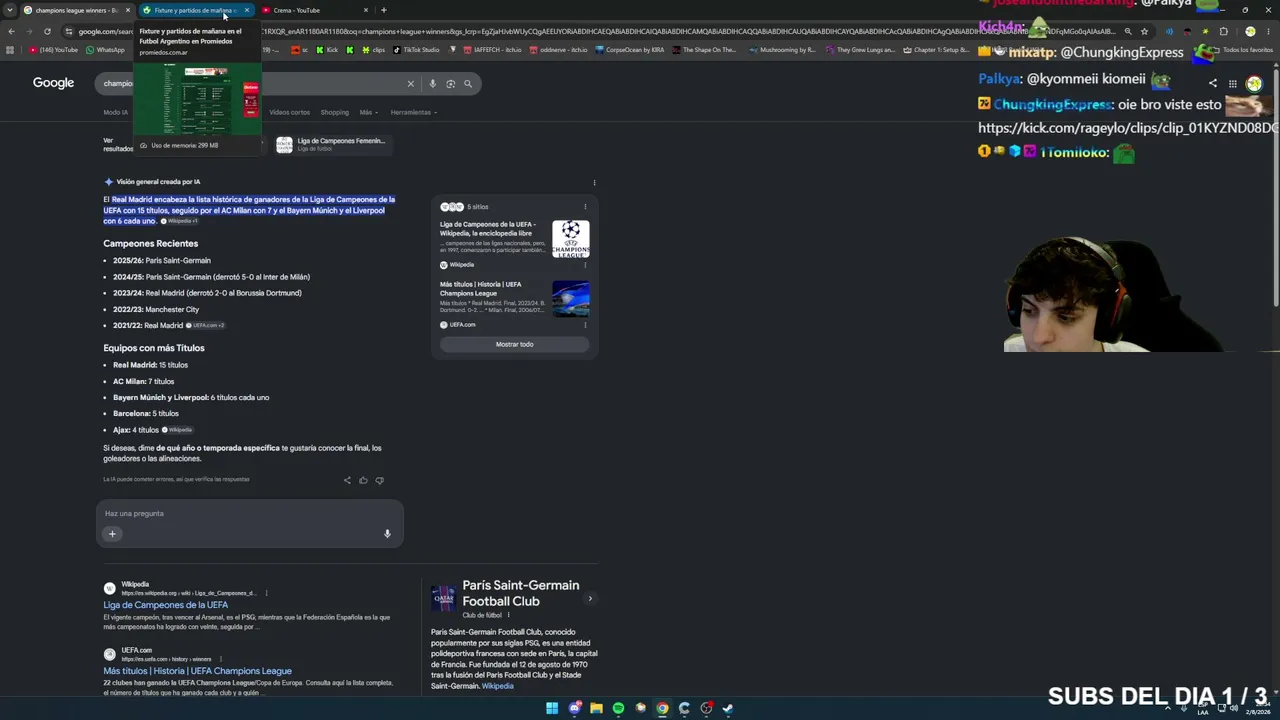The image size is (1280, 720).
Task: Add attachment with plus button
Action: [112, 534]
